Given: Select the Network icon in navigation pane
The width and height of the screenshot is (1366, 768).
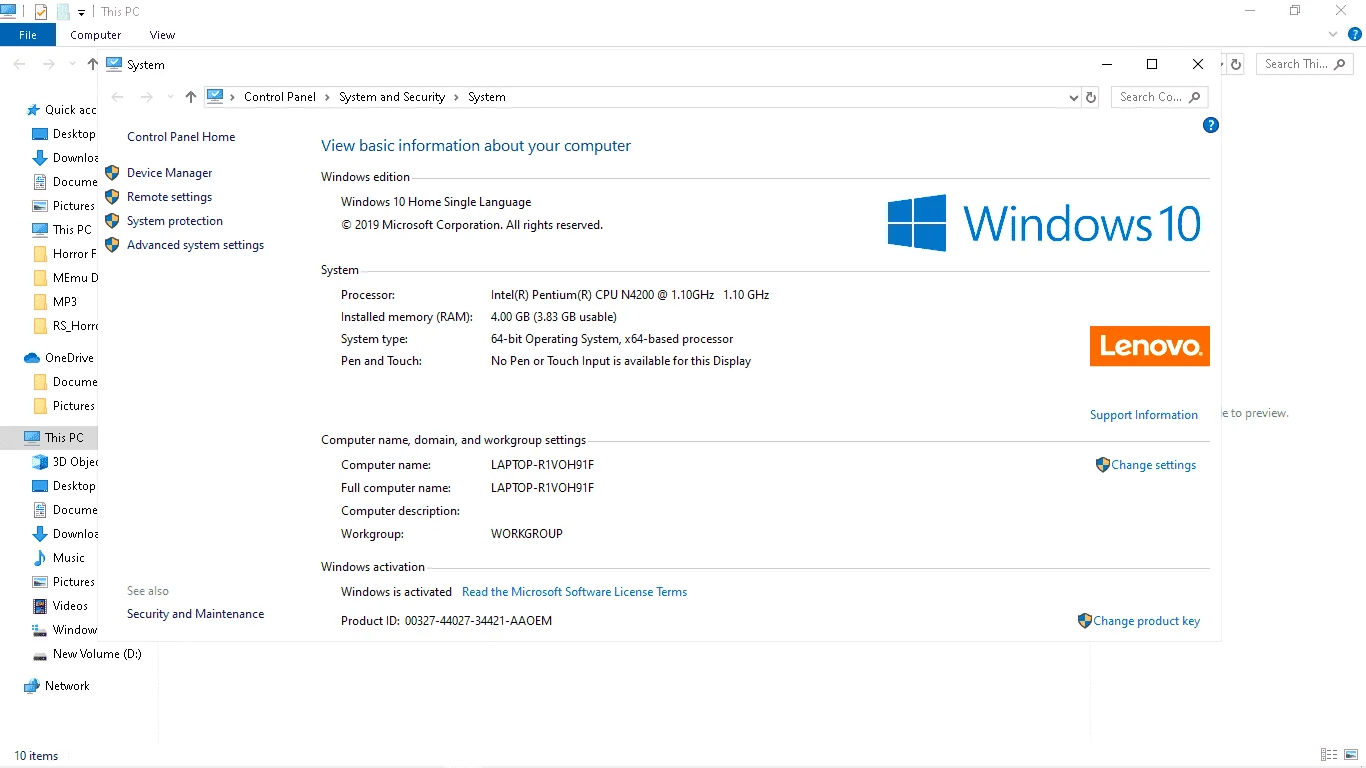Looking at the screenshot, I should pos(32,686).
